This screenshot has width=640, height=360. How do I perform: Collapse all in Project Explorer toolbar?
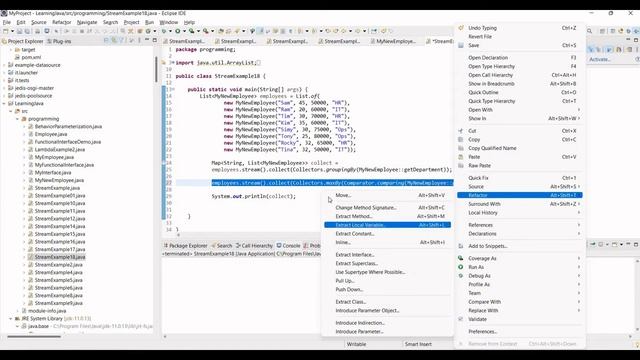(x=107, y=40)
